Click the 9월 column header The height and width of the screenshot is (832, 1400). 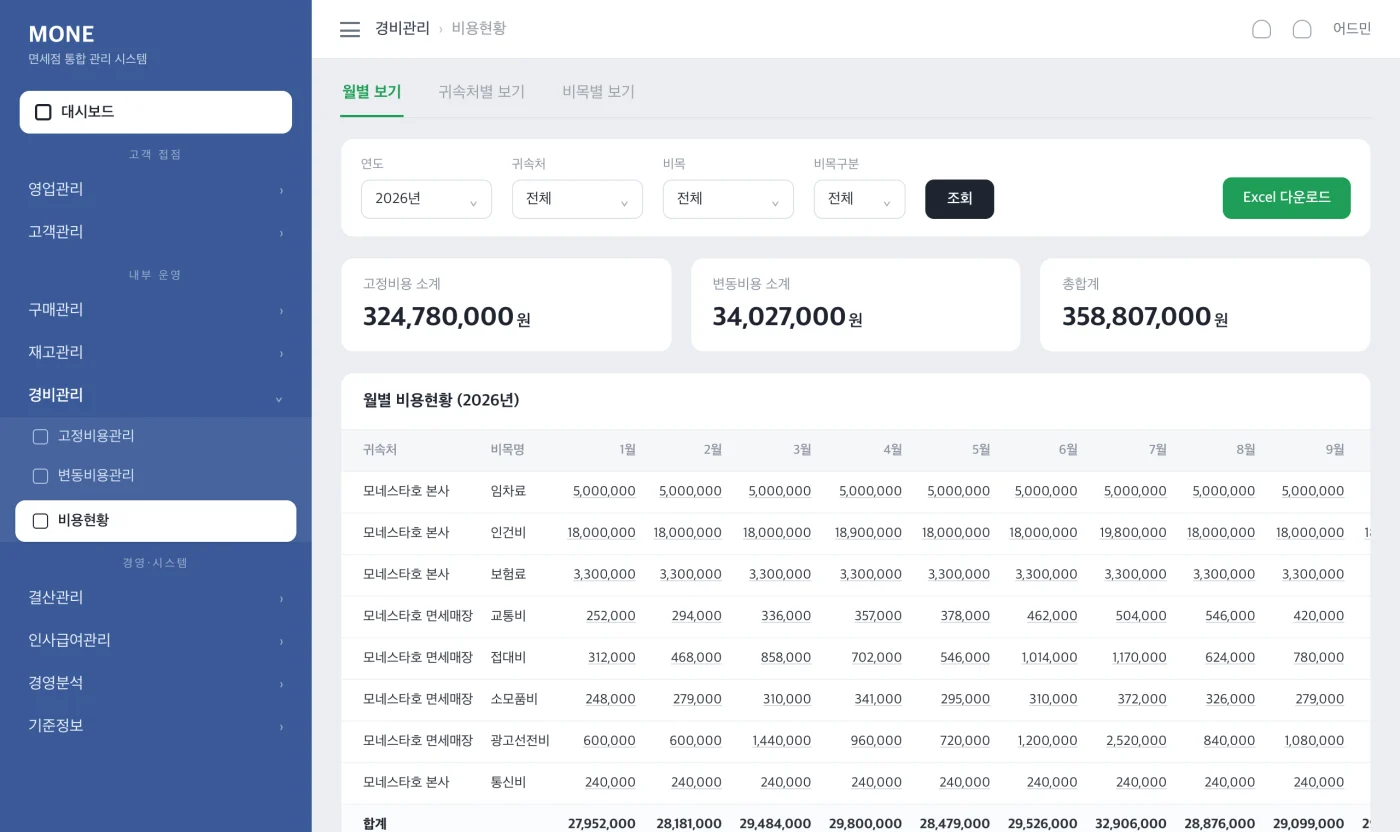coord(1335,450)
